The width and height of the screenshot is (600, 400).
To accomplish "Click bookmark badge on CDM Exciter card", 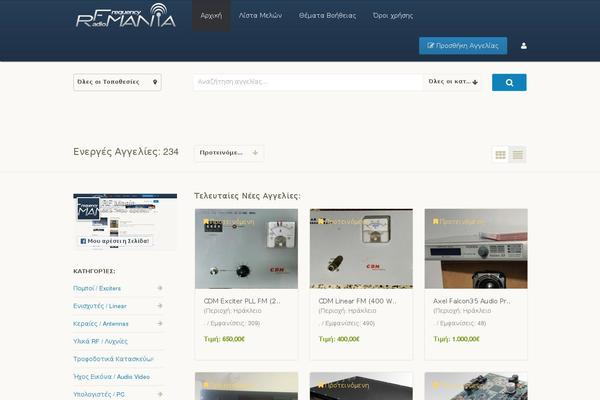I will point(206,221).
